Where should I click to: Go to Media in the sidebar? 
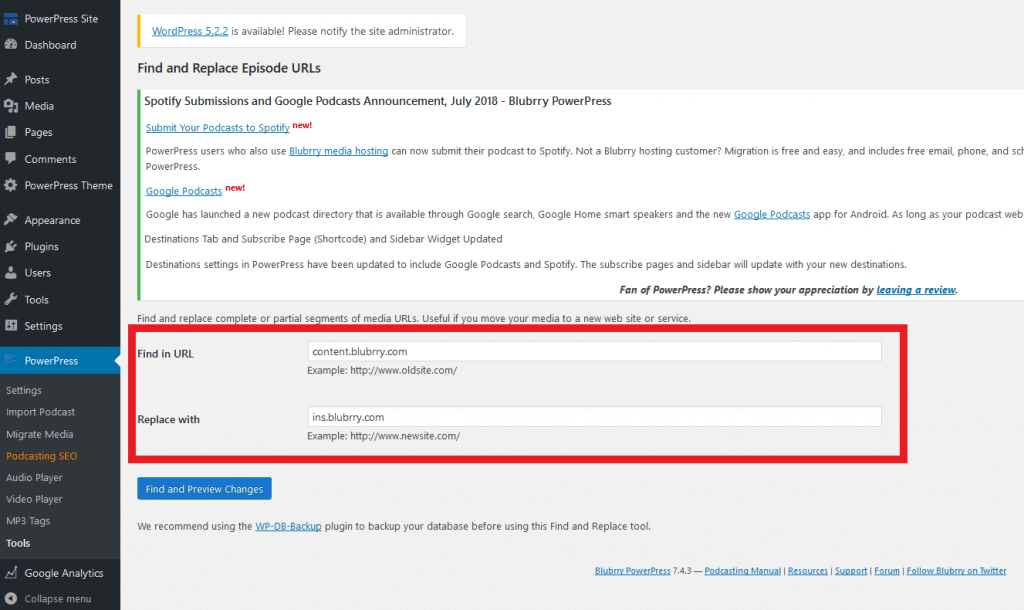point(39,106)
